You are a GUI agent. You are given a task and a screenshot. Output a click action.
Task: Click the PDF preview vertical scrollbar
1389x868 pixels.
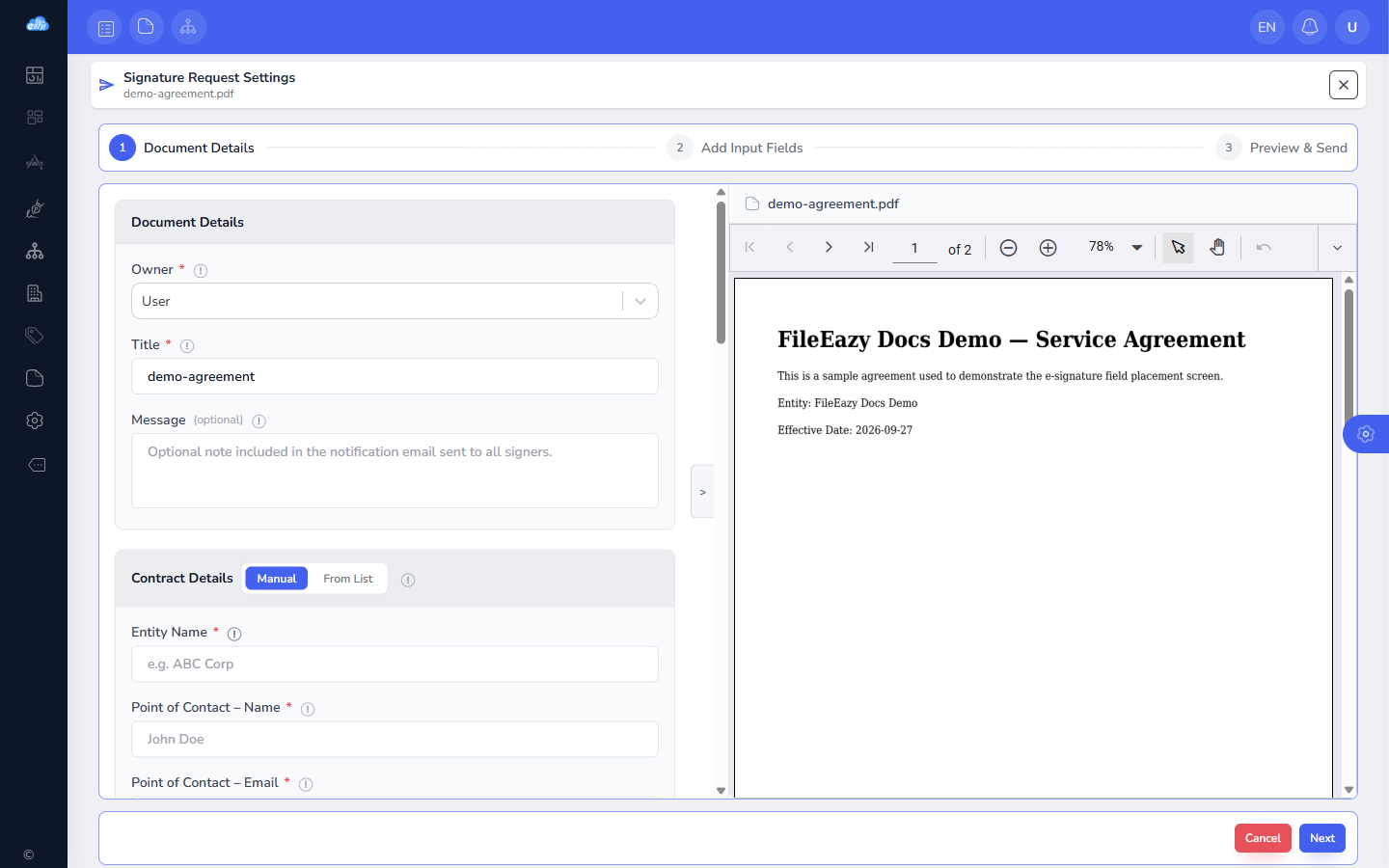click(x=1348, y=357)
